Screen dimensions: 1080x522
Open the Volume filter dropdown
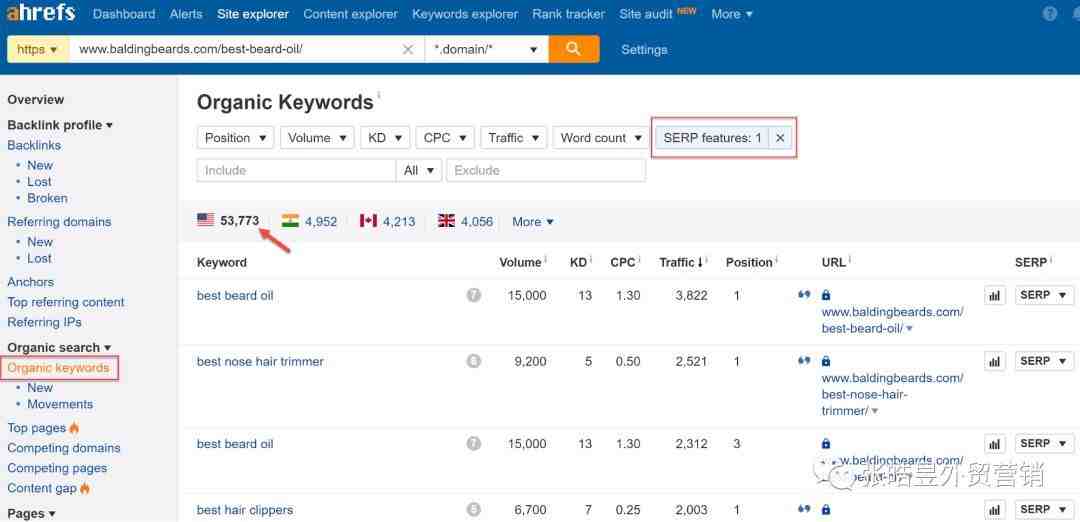point(317,138)
